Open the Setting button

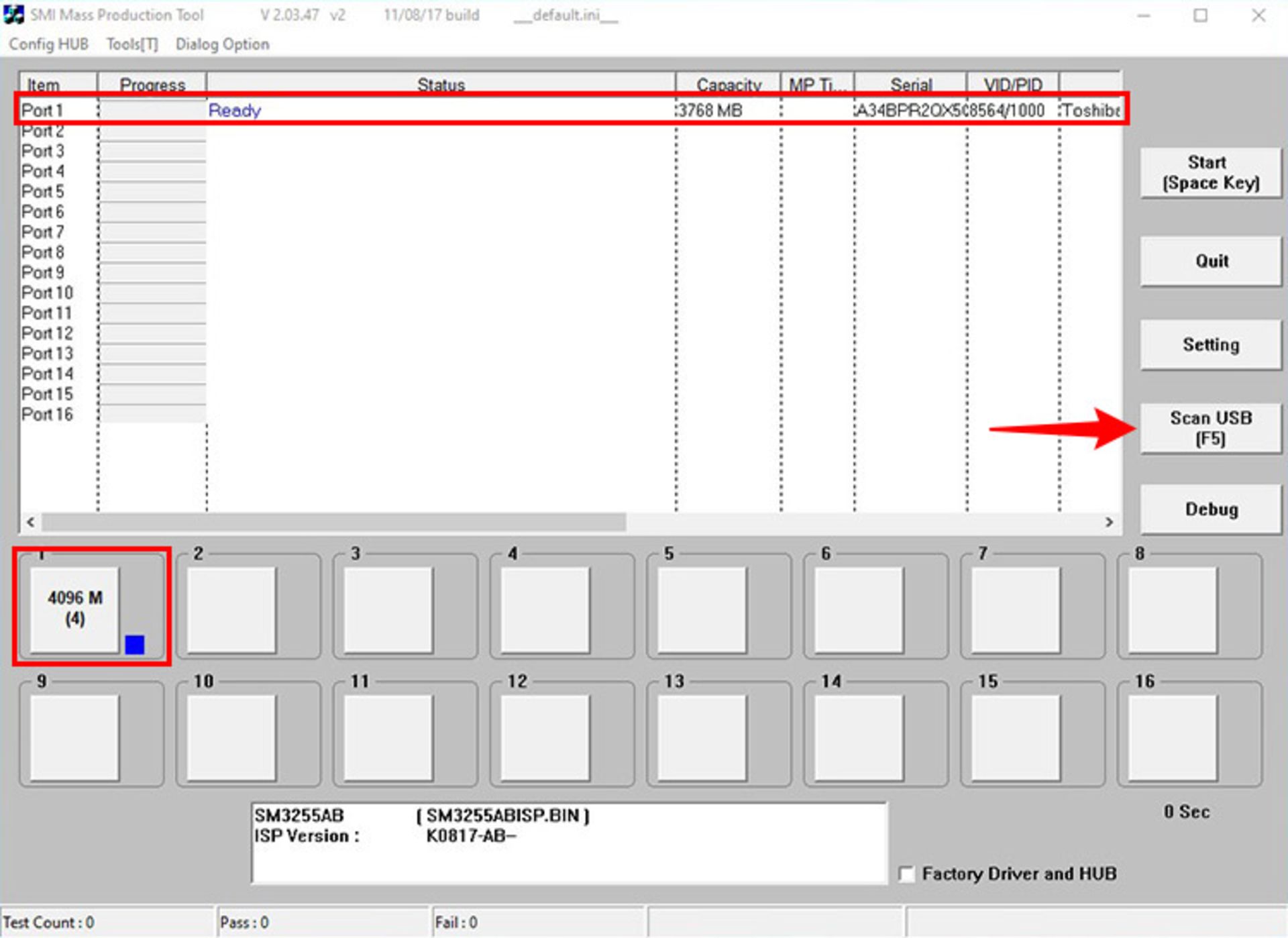pos(1210,345)
